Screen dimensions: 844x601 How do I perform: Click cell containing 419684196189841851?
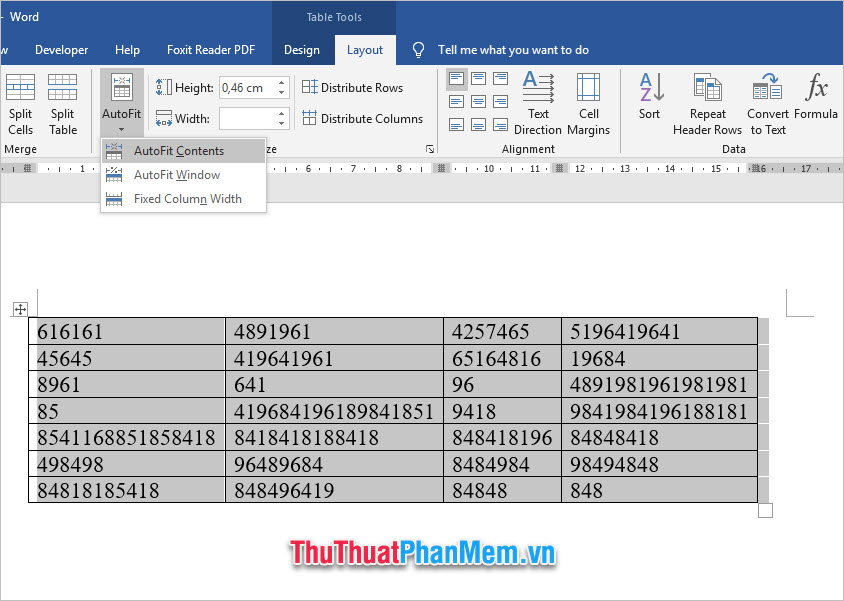point(334,411)
